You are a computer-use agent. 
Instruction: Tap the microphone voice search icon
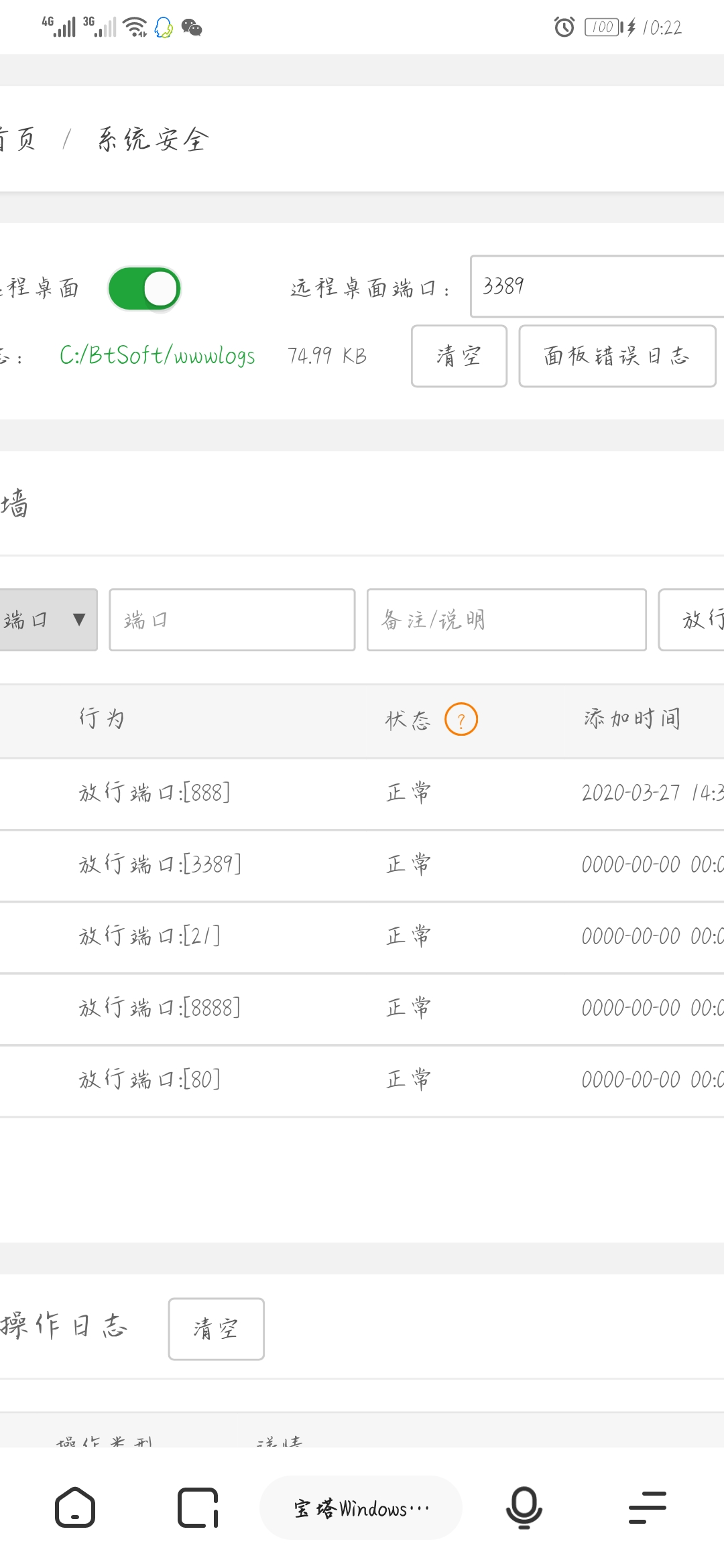[524, 1508]
